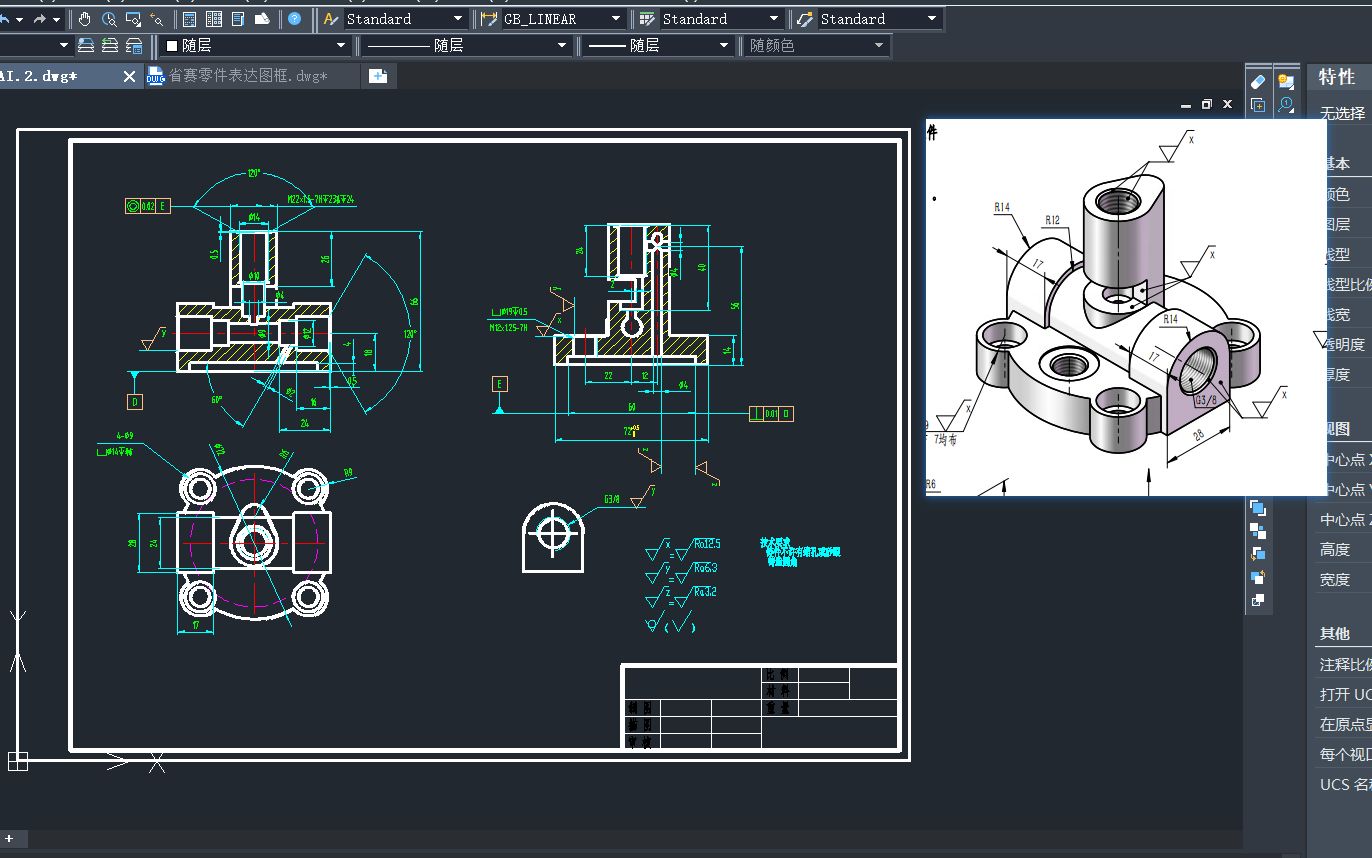The width and height of the screenshot is (1372, 858).
Task: Click the dimension style icon beside GB_LINEAR
Action: click(489, 19)
